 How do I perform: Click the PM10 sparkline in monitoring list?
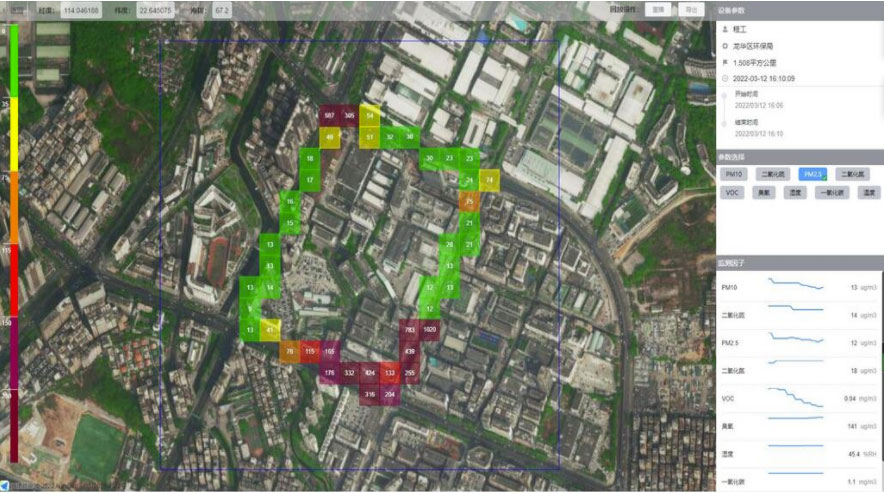pyautogui.click(x=795, y=286)
